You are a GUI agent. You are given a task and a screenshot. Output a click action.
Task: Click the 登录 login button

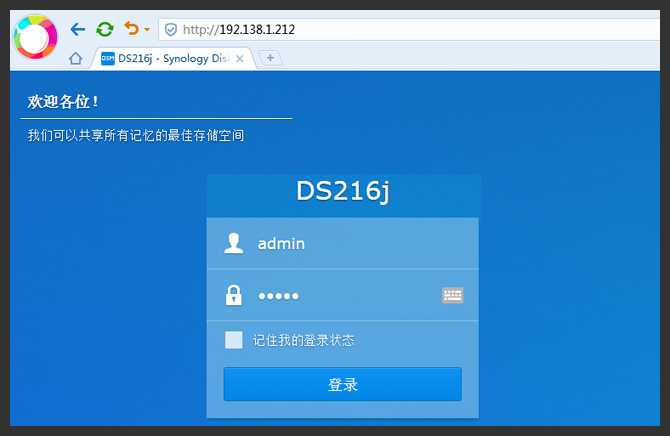pos(343,384)
